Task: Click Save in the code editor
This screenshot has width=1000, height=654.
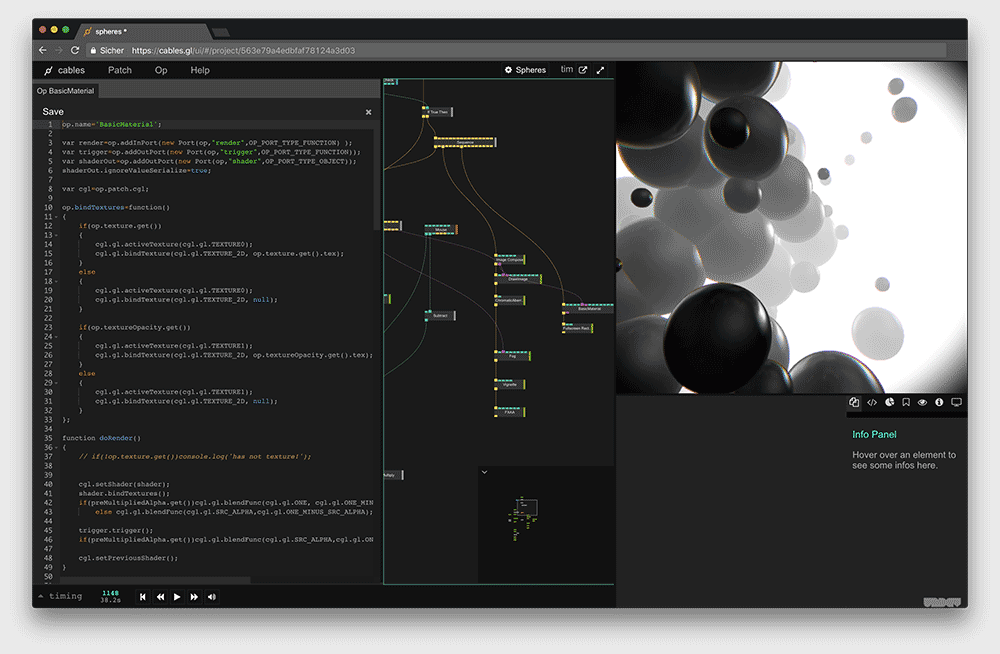Action: pos(53,112)
